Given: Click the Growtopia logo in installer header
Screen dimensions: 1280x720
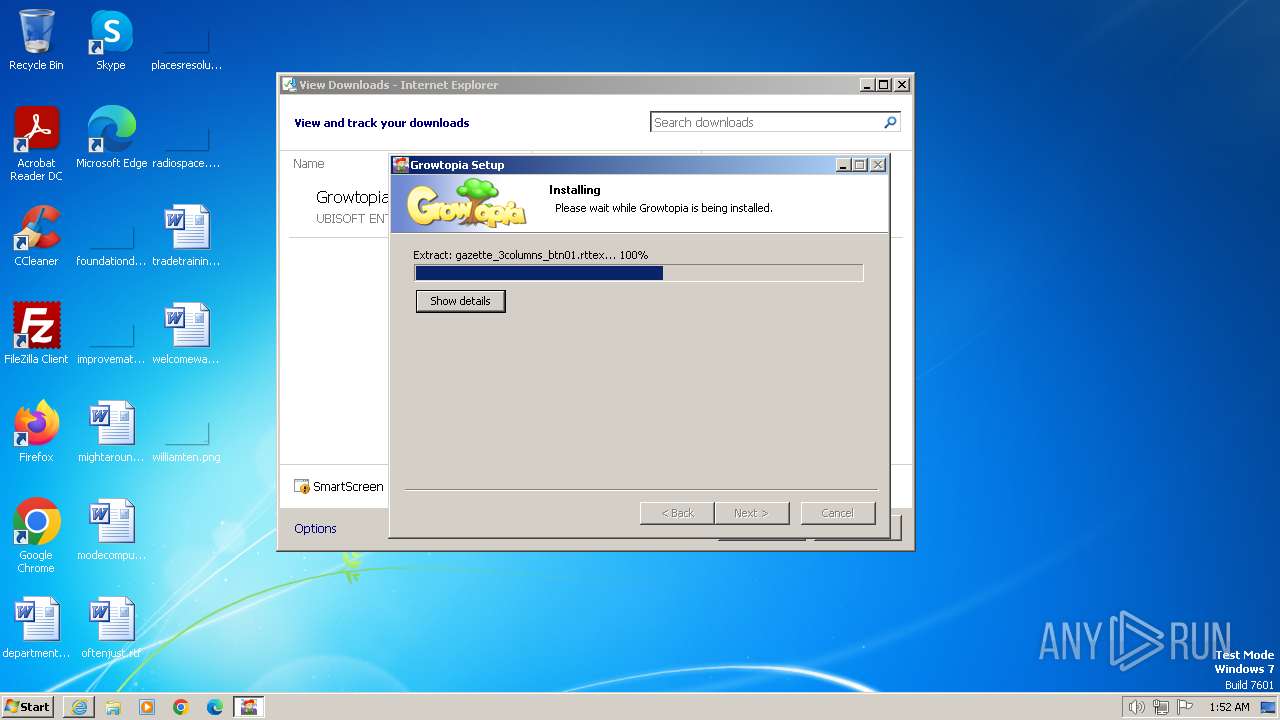Looking at the screenshot, I should point(466,204).
